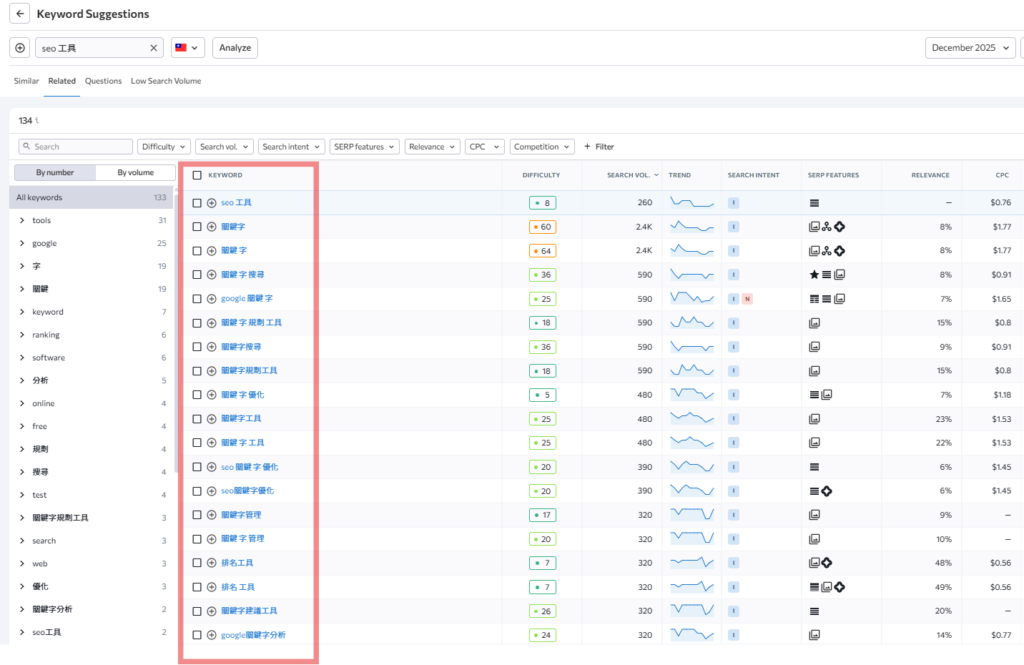This screenshot has width=1024, height=665.
Task: Expand the 'tools' keyword group
Action: (x=22, y=220)
